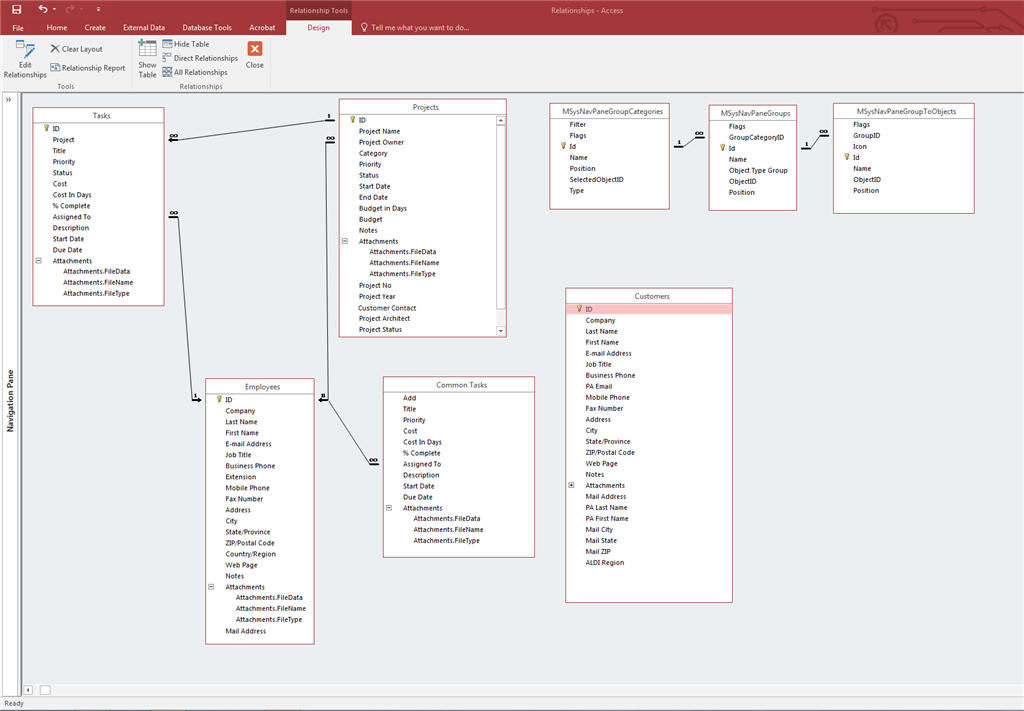Viewport: 1024px width, 711px height.
Task: Select MSysNavPaneGroupToObjects table title
Action: (904, 111)
